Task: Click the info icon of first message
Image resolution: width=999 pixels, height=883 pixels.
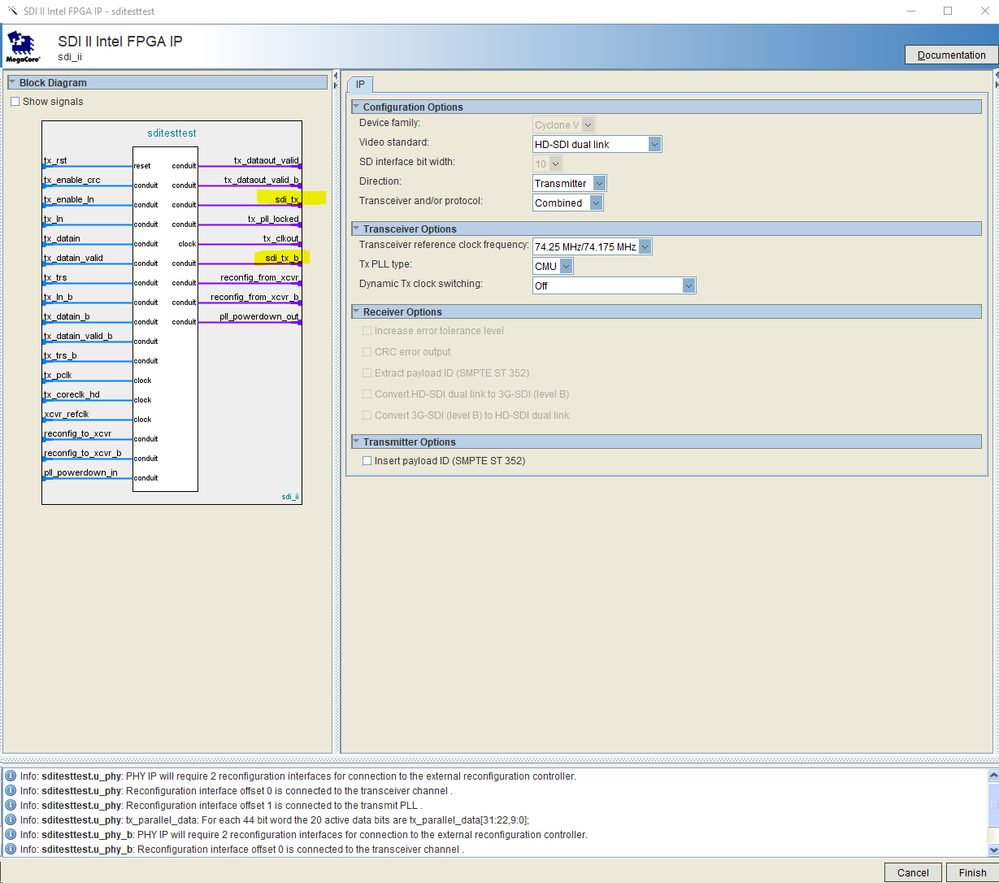Action: pos(9,776)
